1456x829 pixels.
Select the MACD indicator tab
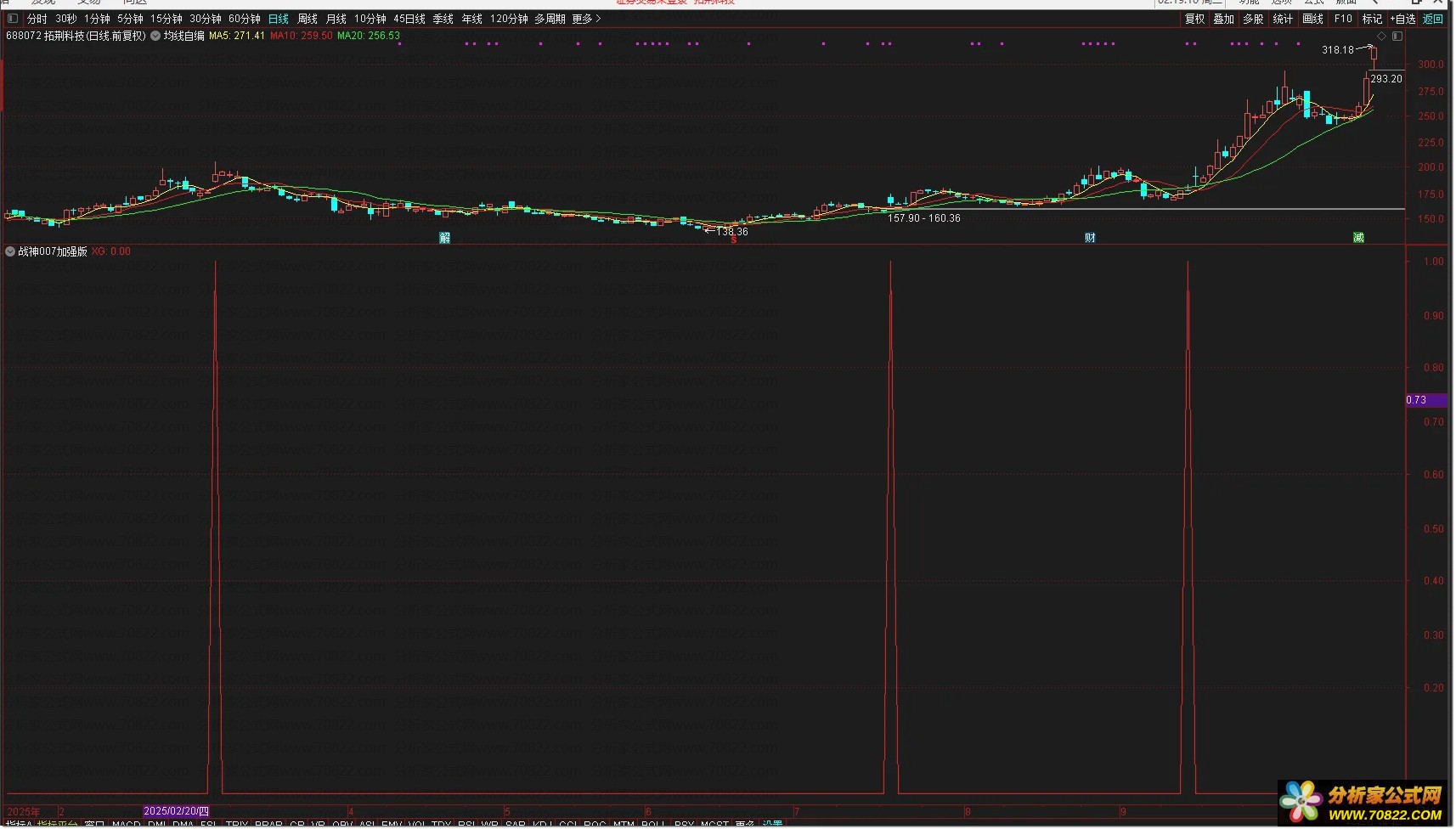point(126,824)
